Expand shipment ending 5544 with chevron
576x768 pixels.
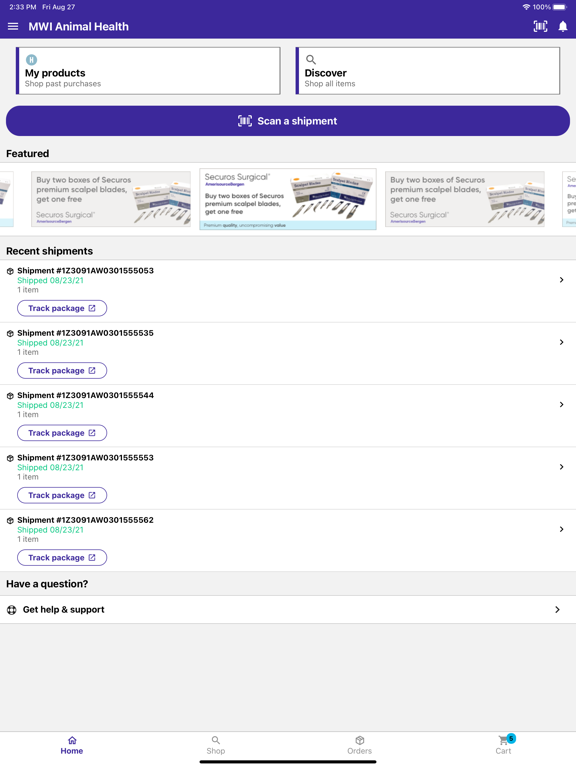coord(561,405)
